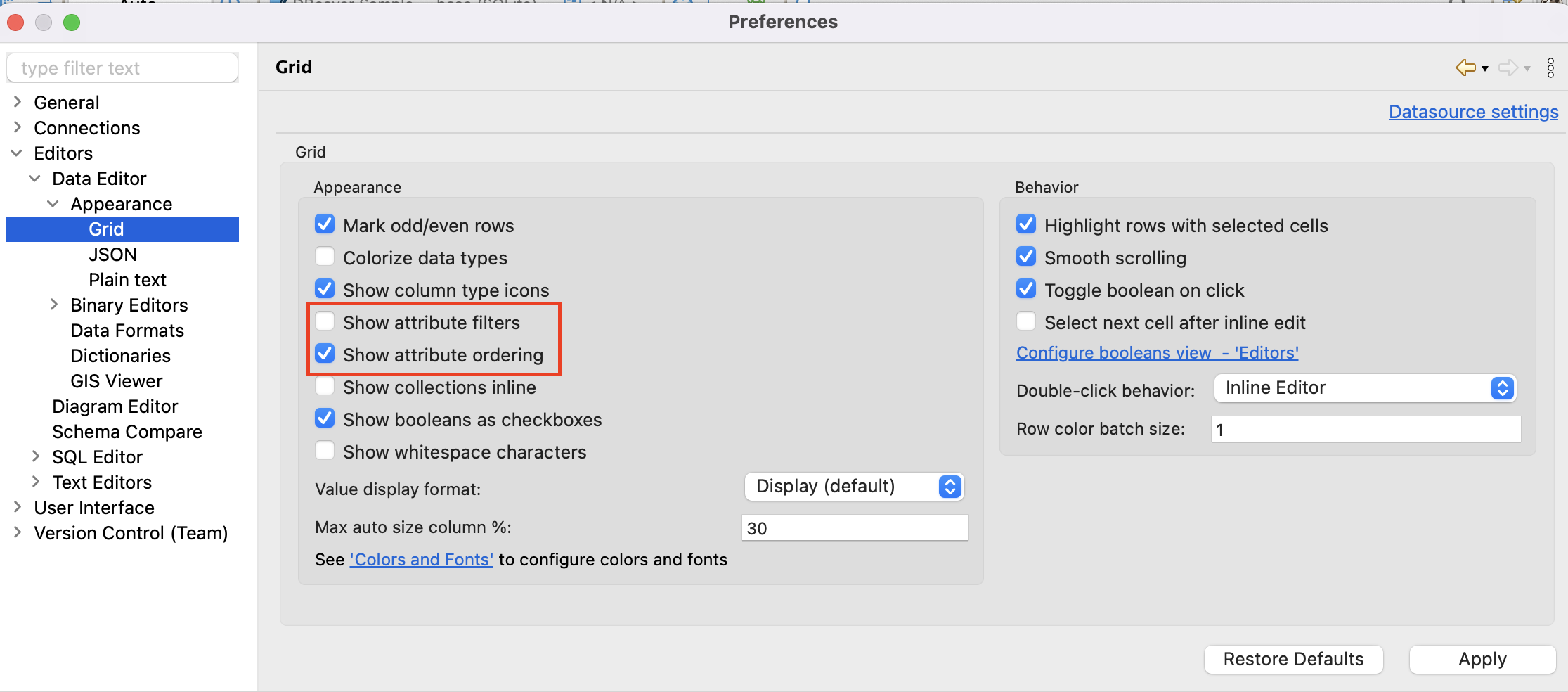Uncheck "Show attribute ordering"
The width and height of the screenshot is (1568, 692).
325,353
